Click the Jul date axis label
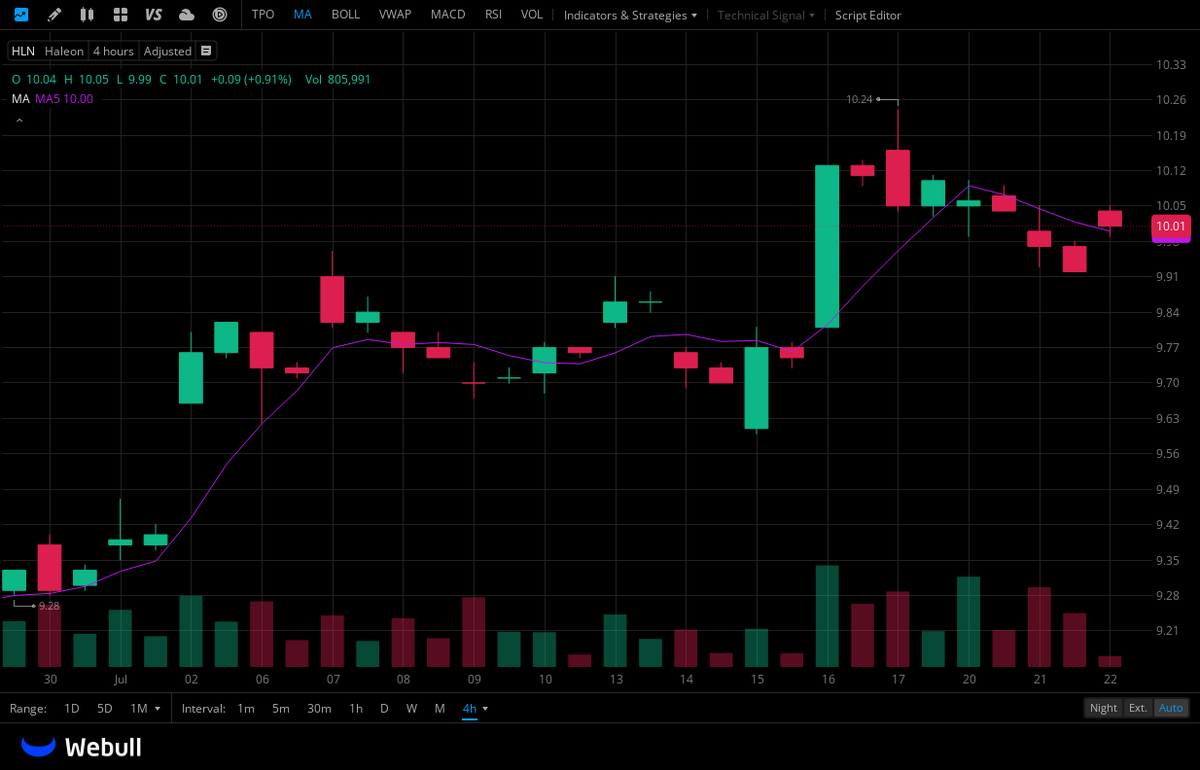The height and width of the screenshot is (770, 1200). click(120, 680)
